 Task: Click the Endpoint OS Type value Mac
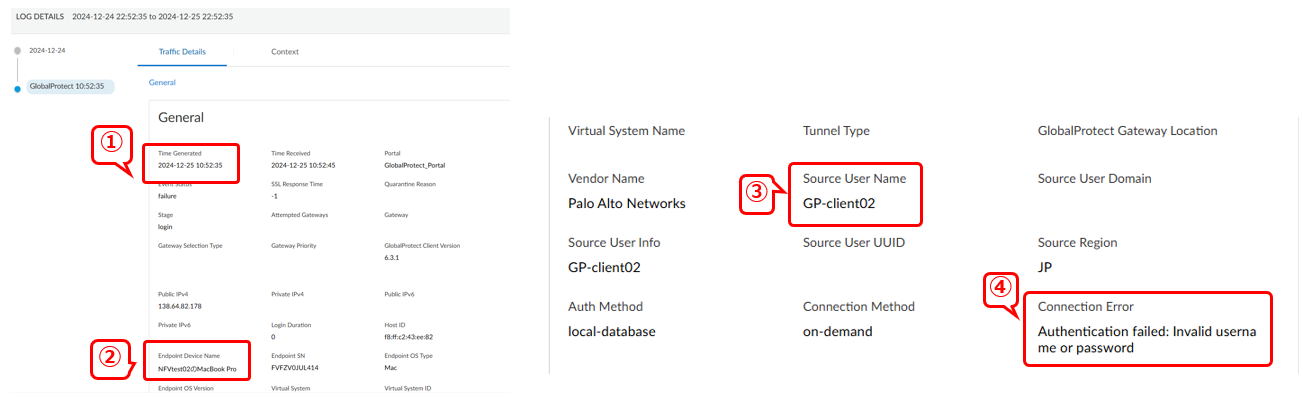coord(390,368)
